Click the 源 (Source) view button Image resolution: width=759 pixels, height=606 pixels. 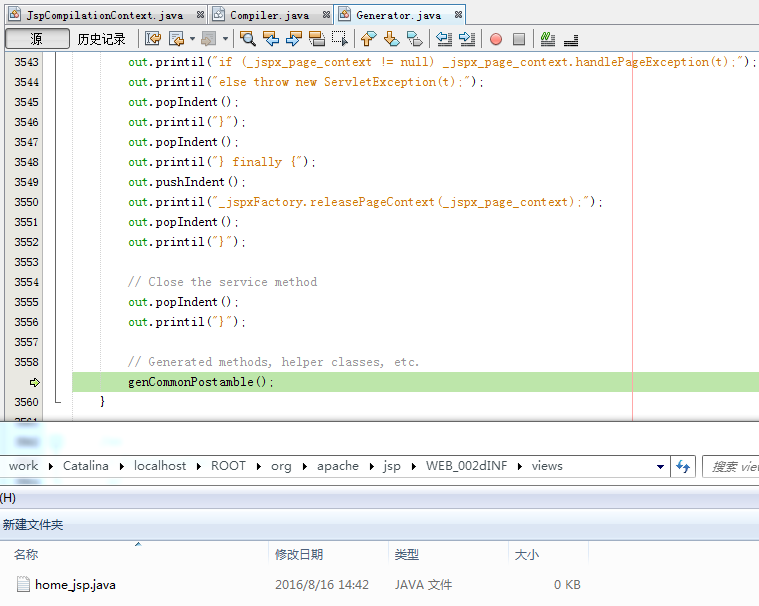coord(37,39)
